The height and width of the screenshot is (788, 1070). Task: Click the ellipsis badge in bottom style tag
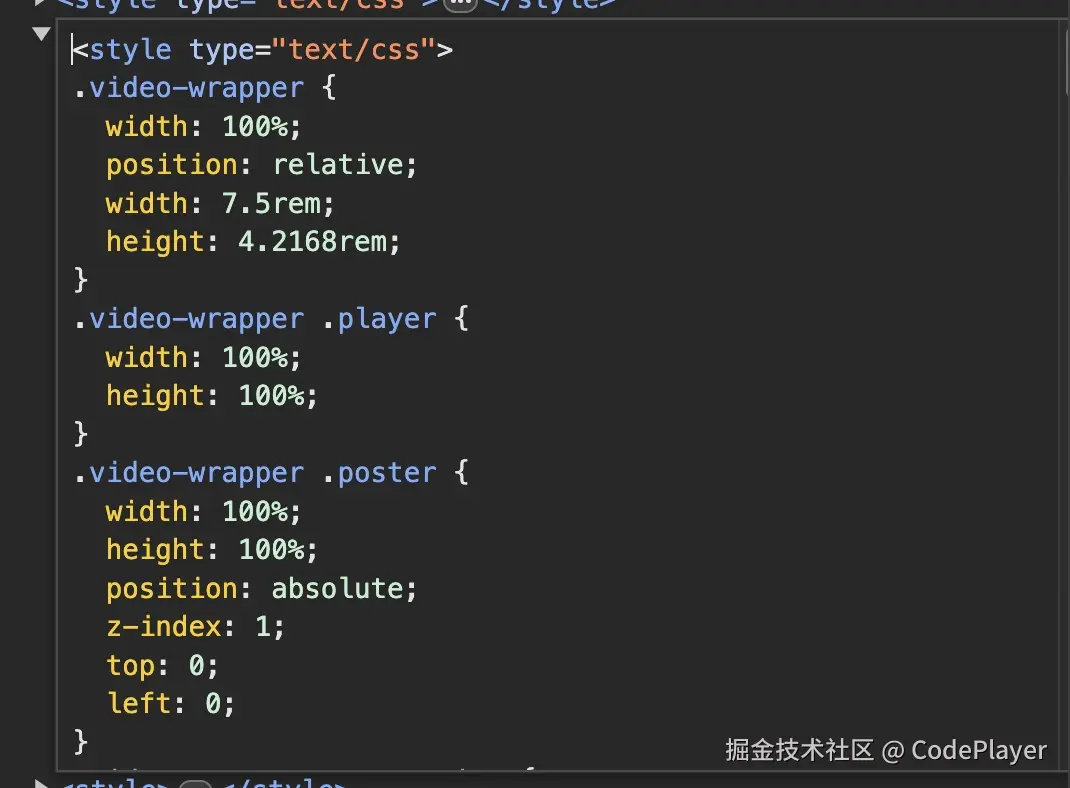(x=197, y=785)
